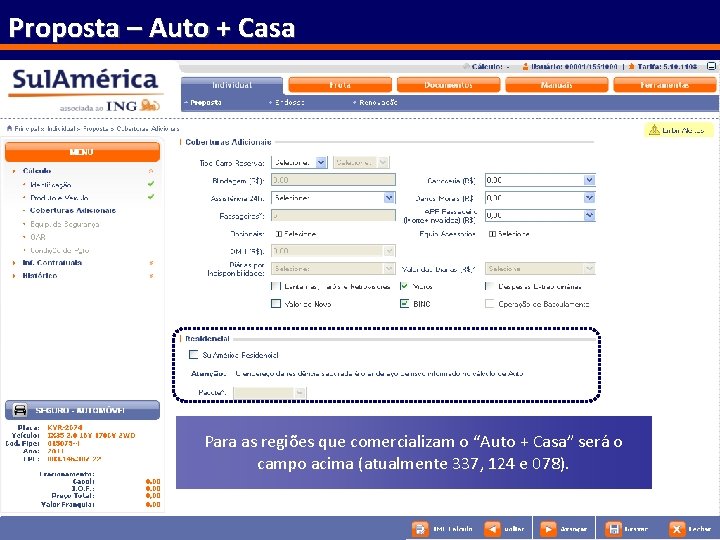This screenshot has height=540, width=720.
Task: Open the greyed menu entry below Equip. de Segurança
Action: [x=38, y=237]
